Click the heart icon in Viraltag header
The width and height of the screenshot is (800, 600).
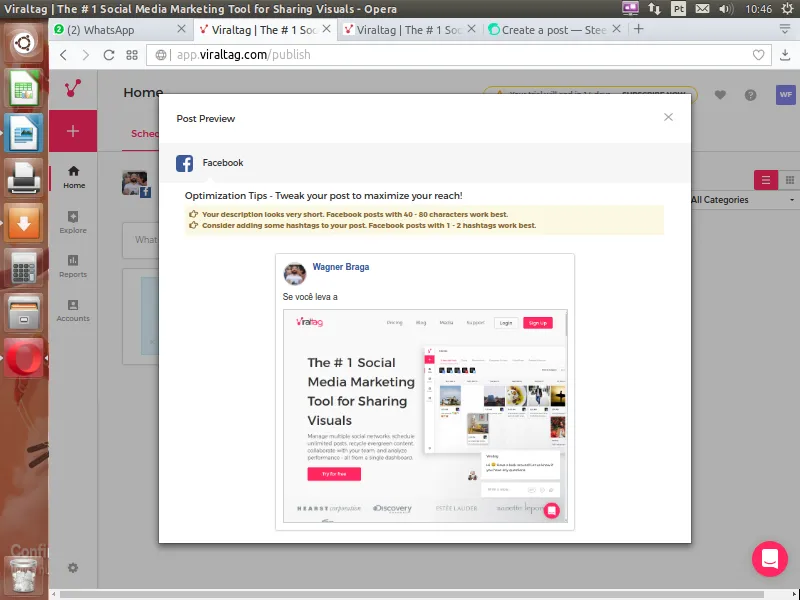720,95
